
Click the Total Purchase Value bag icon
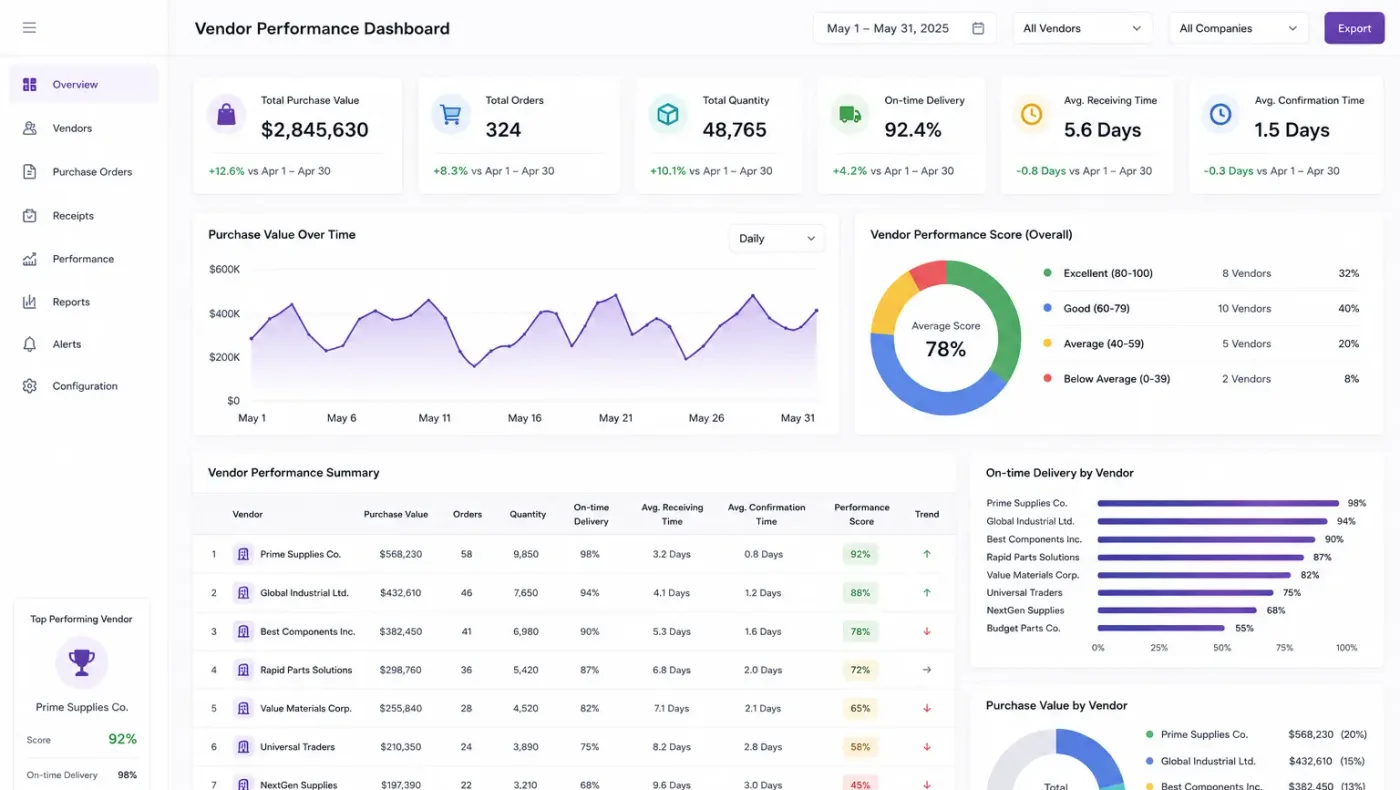pyautogui.click(x=226, y=115)
